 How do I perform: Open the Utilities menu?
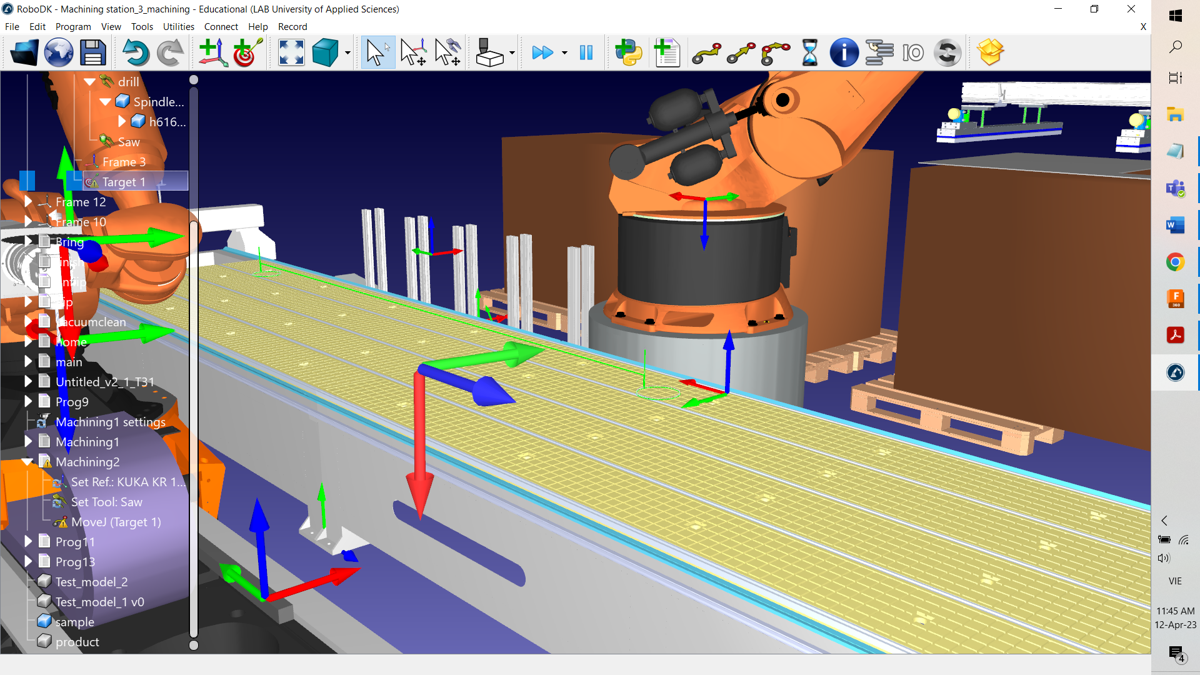point(178,27)
